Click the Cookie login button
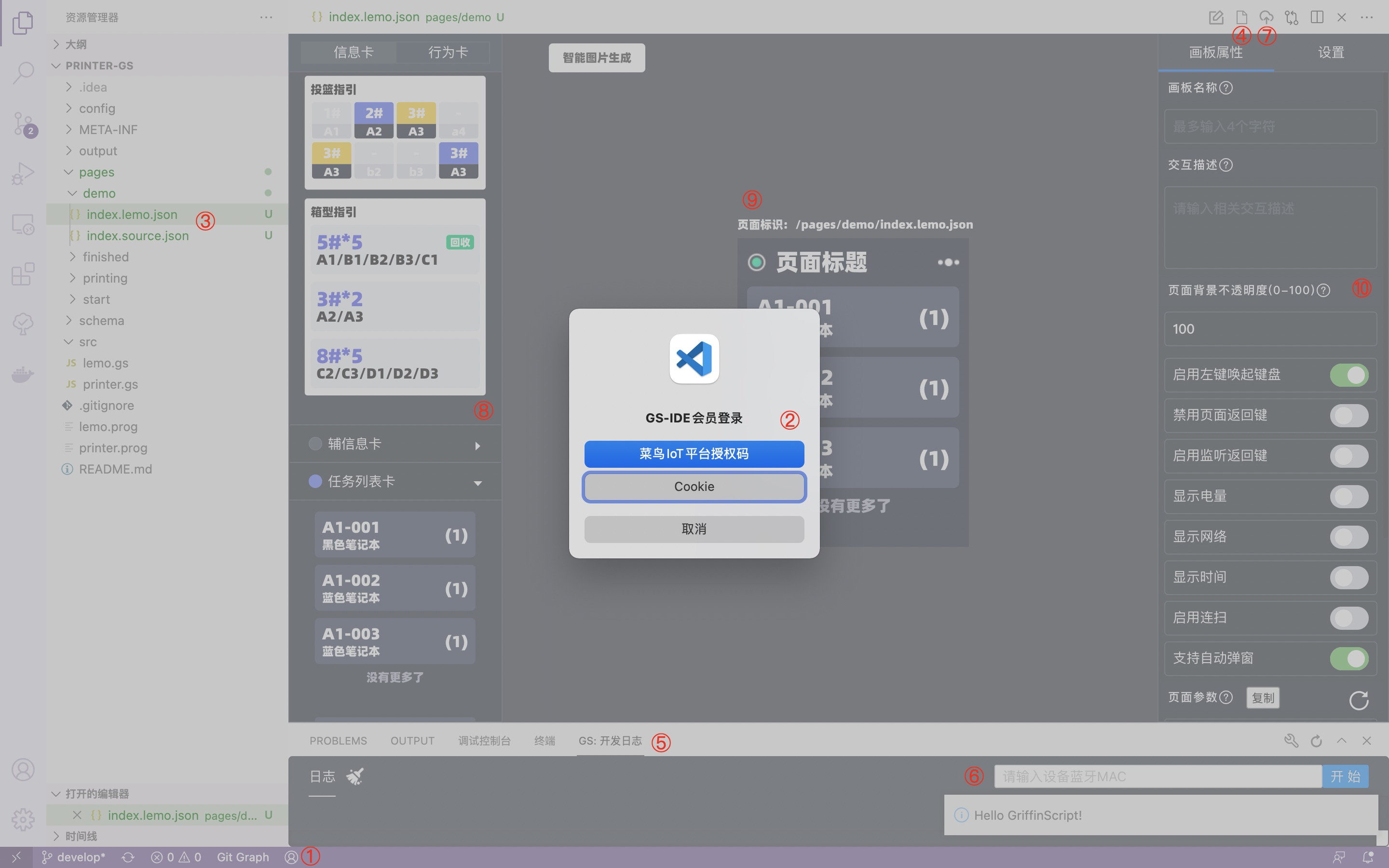This screenshot has height=868, width=1389. pyautogui.click(x=694, y=487)
